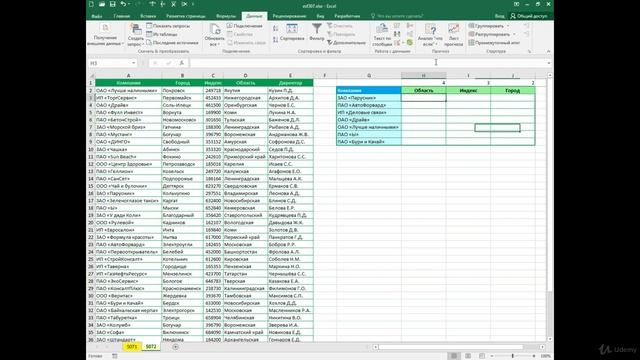Click the Компания header cell in column G
Image resolution: width=640 pixels, height=360 pixels.
pos(369,90)
